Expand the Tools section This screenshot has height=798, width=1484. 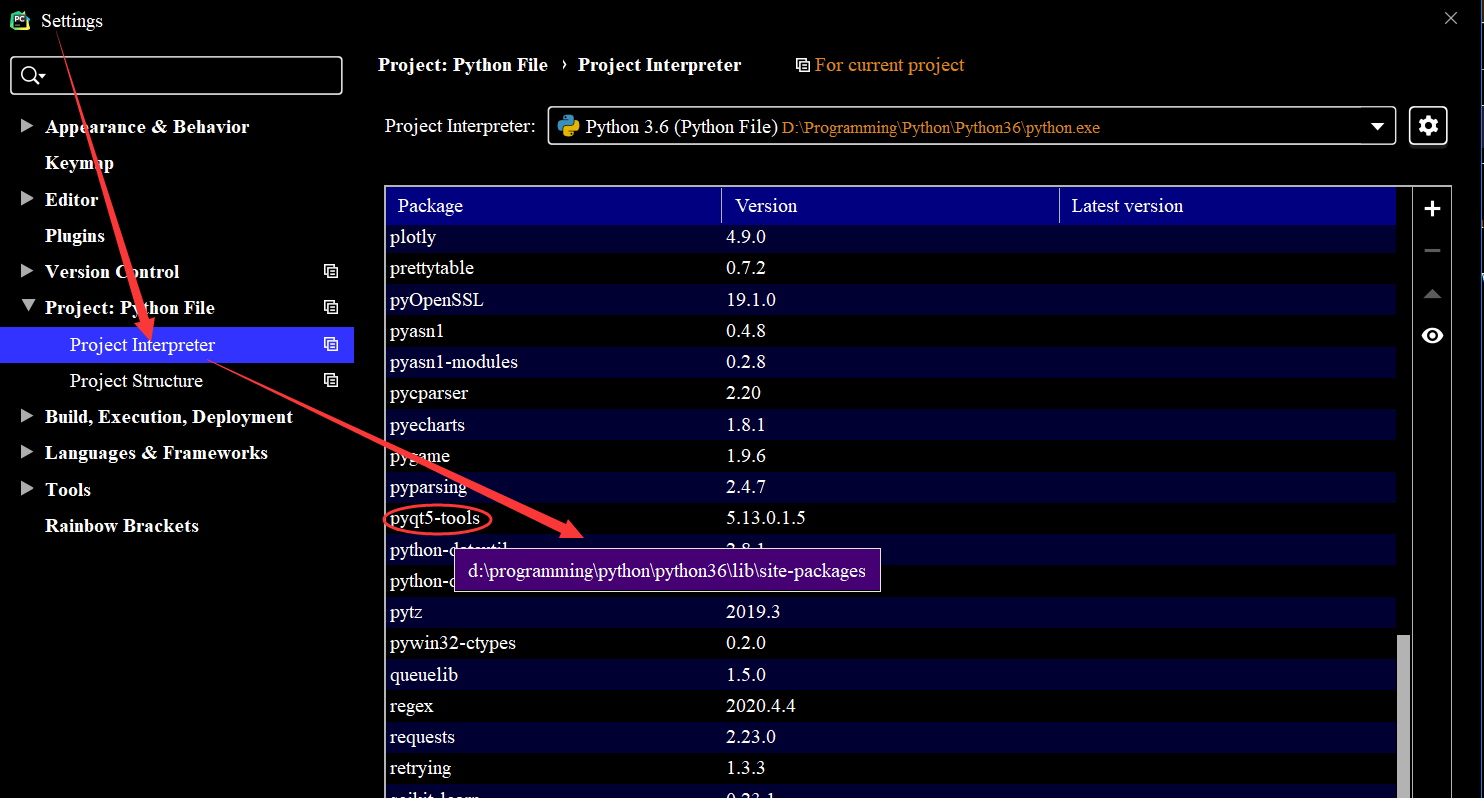27,489
